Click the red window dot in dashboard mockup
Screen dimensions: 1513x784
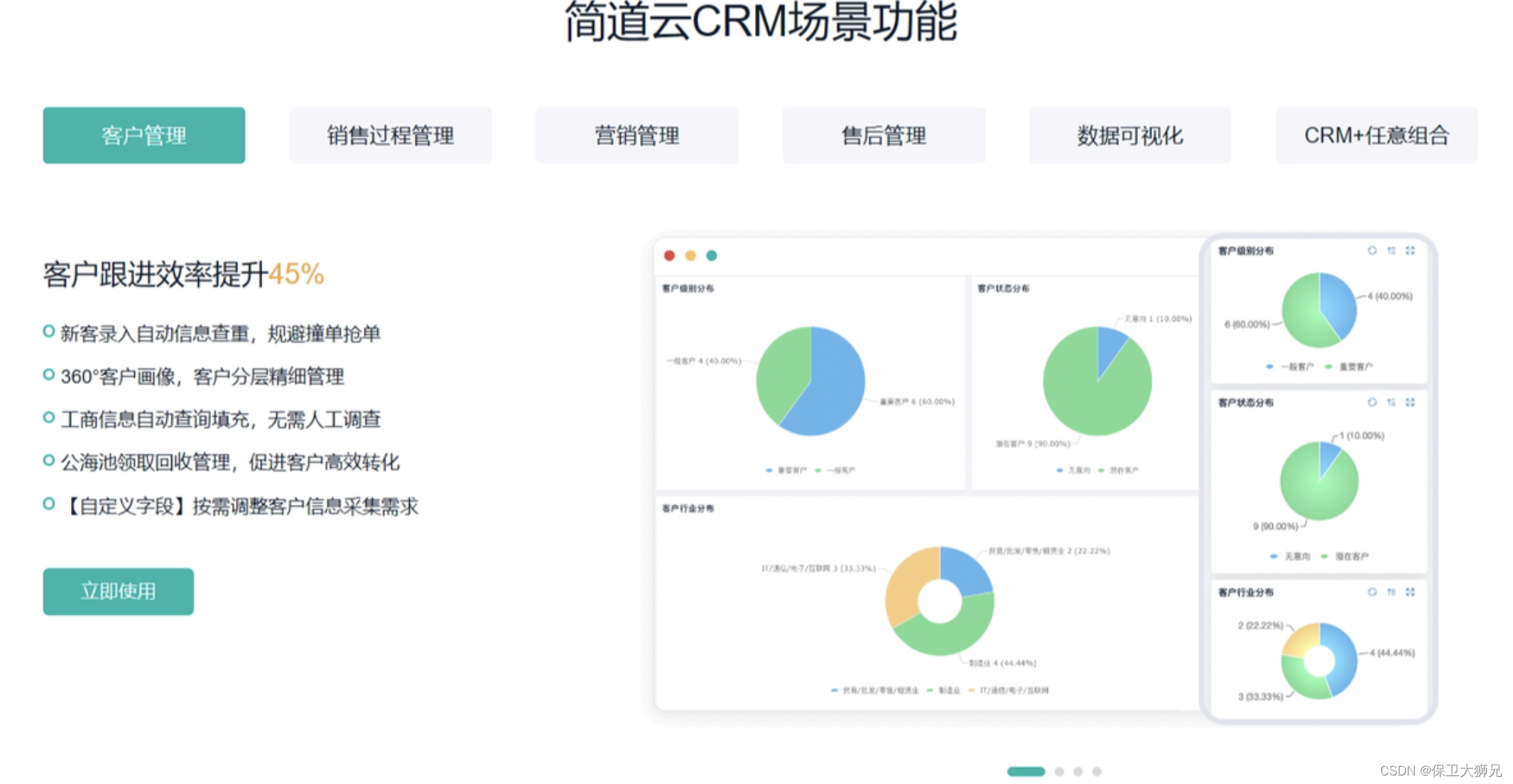pos(669,256)
